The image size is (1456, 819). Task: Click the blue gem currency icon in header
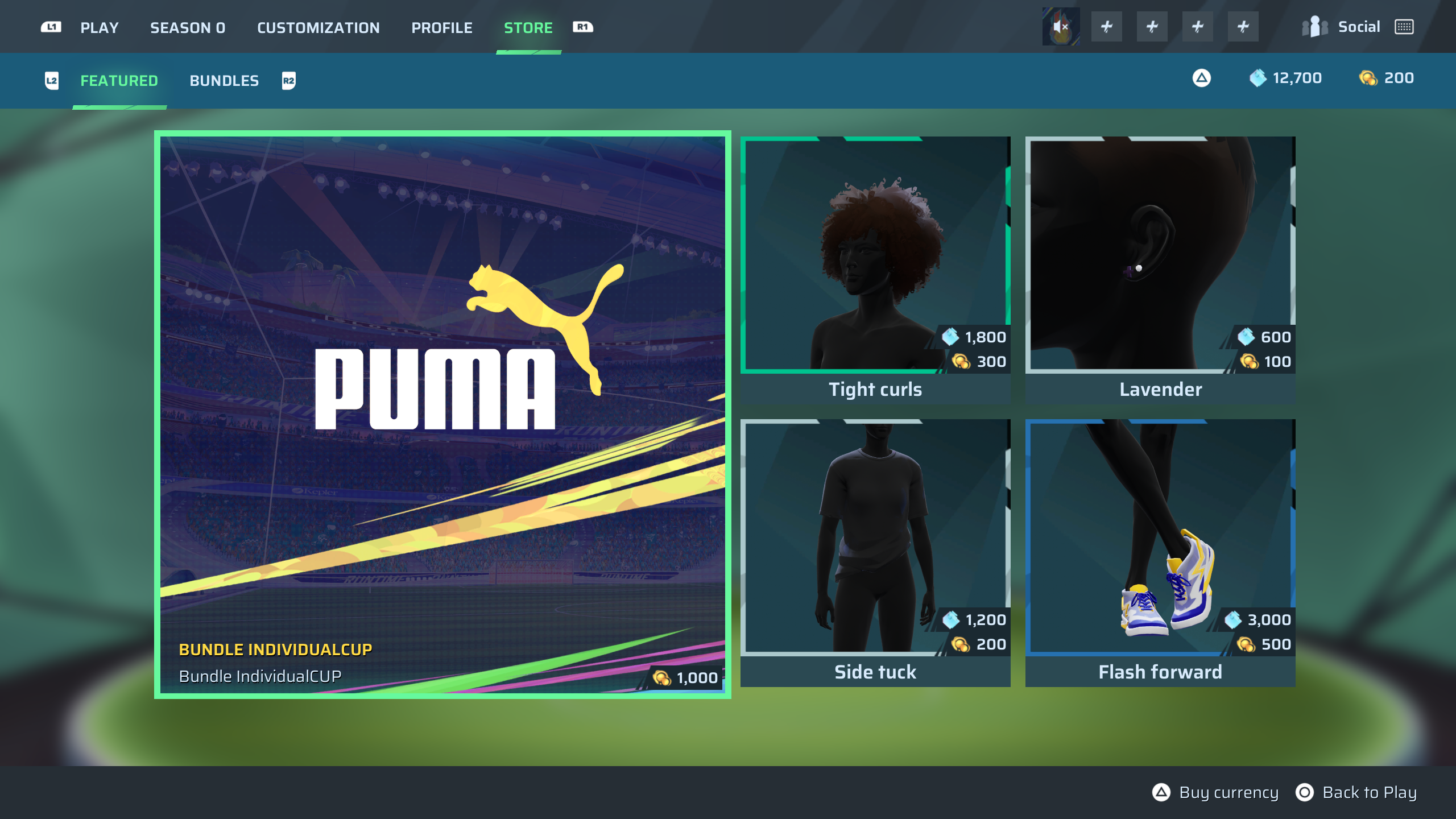[x=1258, y=78]
